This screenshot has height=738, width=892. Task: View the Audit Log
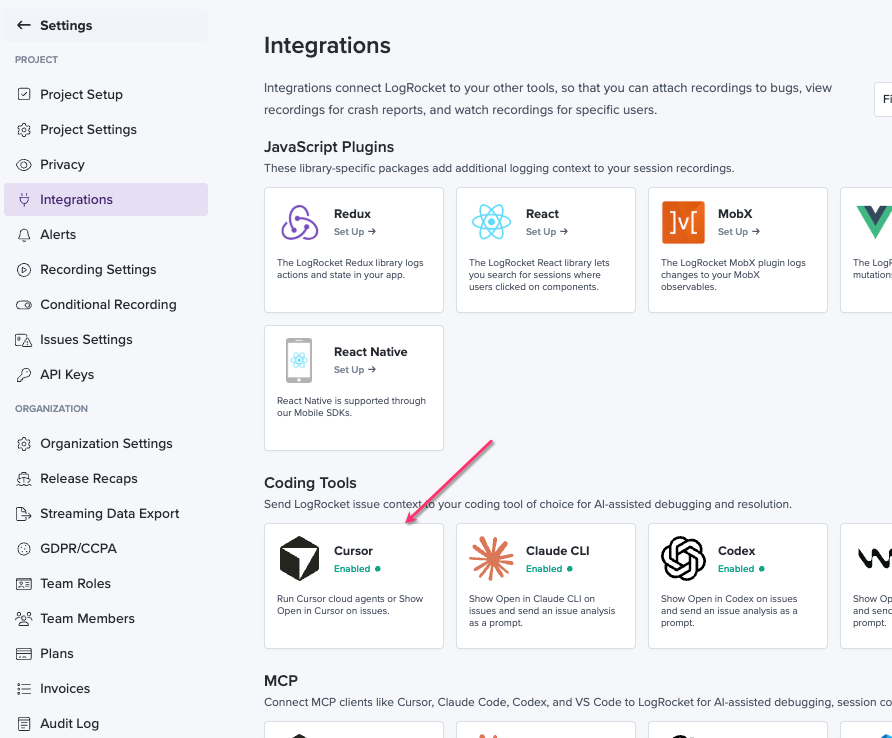tap(106, 724)
